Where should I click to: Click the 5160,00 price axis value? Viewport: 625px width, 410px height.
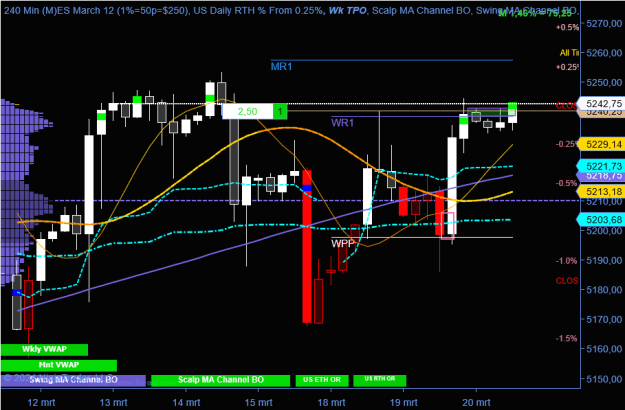point(604,349)
